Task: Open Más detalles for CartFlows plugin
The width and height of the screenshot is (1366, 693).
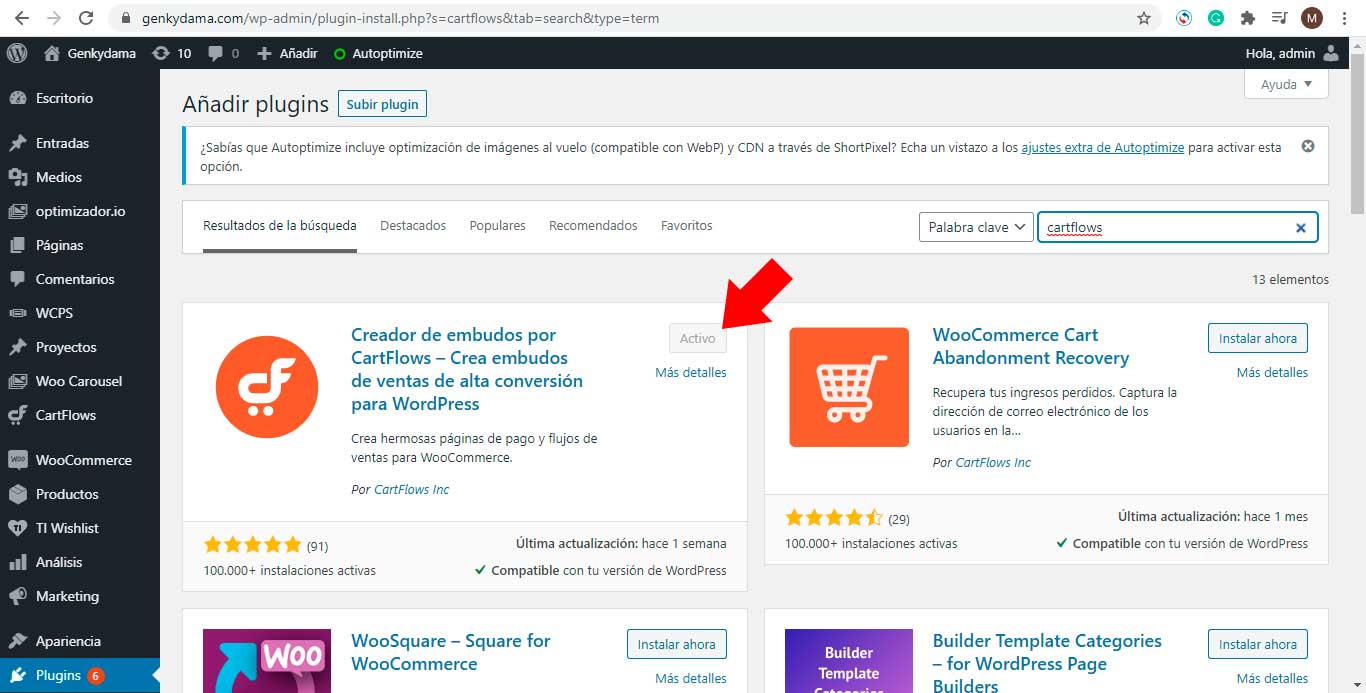Action: coord(691,372)
